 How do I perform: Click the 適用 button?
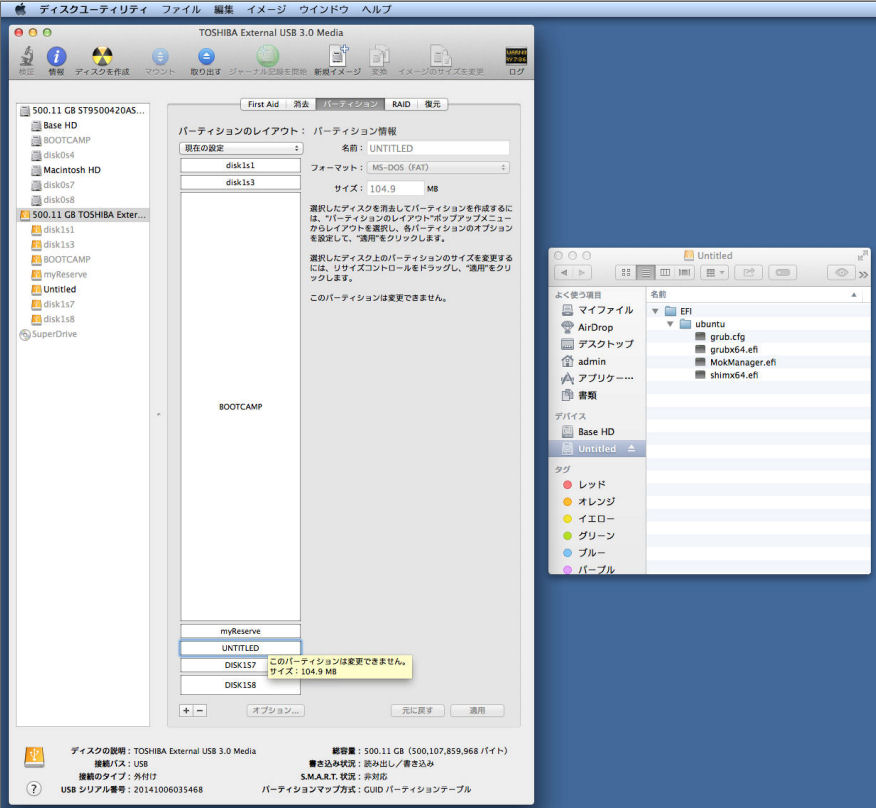click(477, 710)
